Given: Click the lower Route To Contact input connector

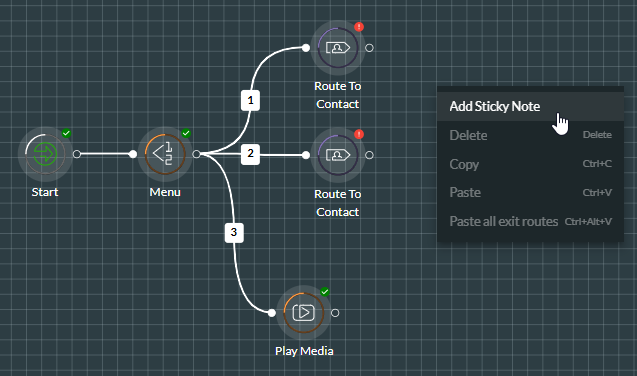Looking at the screenshot, I should (x=306, y=155).
